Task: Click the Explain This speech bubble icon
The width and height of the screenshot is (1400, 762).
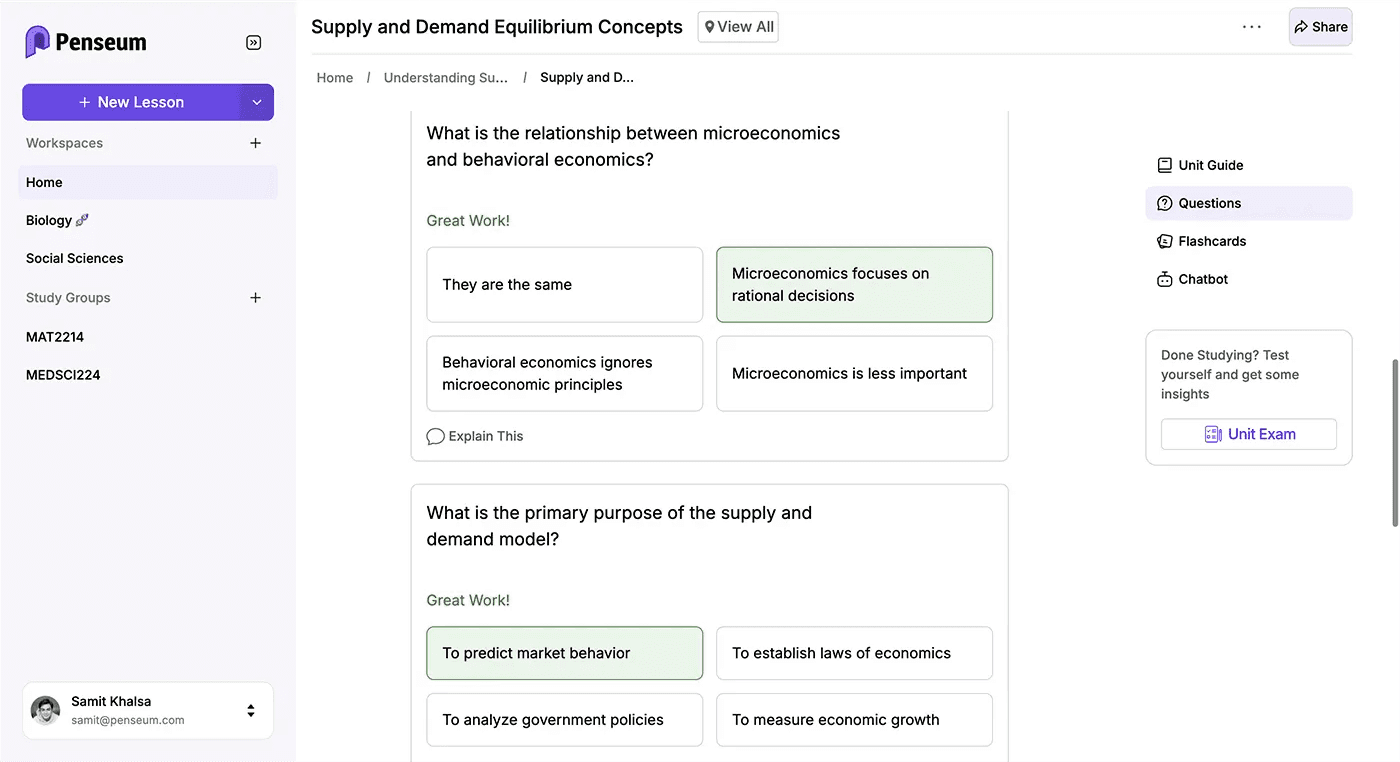Action: pyautogui.click(x=435, y=436)
